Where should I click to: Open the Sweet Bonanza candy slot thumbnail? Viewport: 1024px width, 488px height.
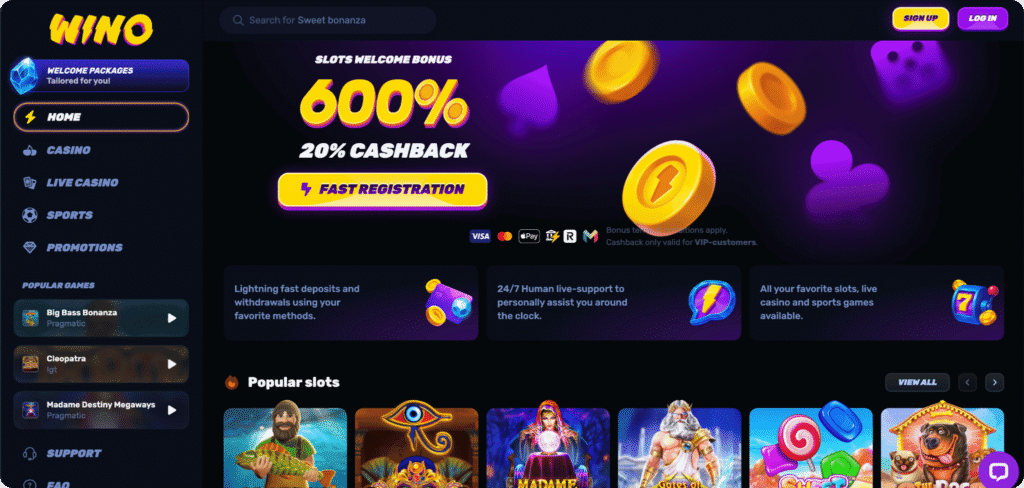click(x=810, y=447)
